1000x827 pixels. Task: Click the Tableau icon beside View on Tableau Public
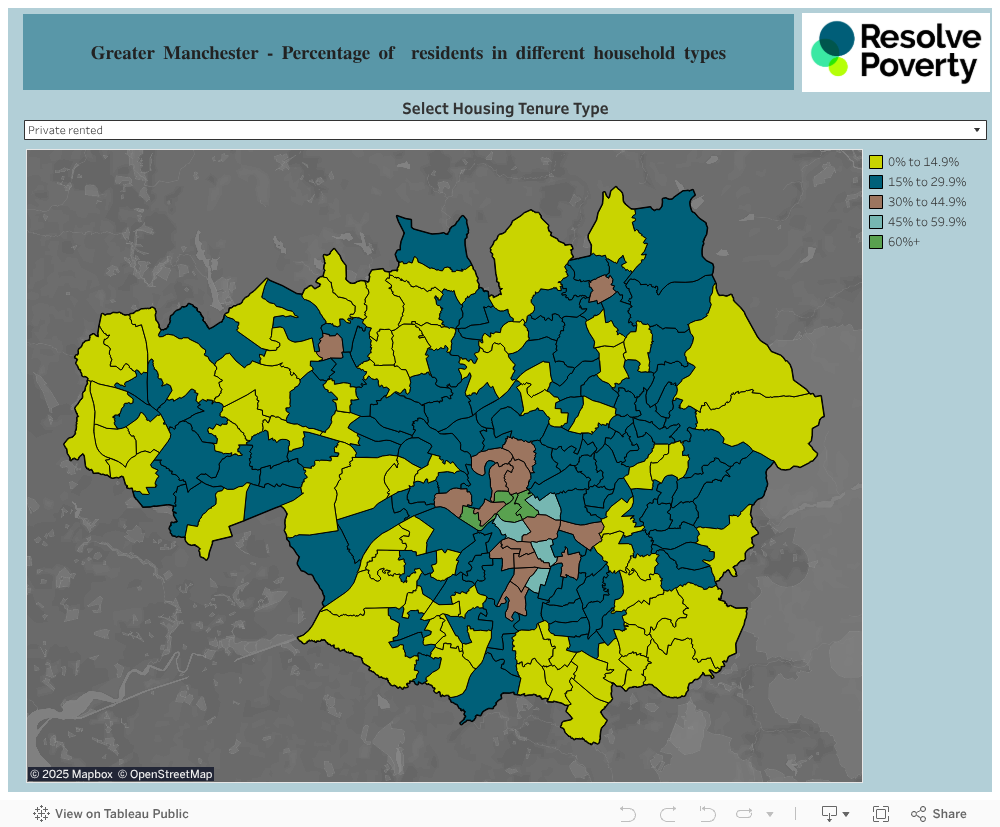point(41,814)
